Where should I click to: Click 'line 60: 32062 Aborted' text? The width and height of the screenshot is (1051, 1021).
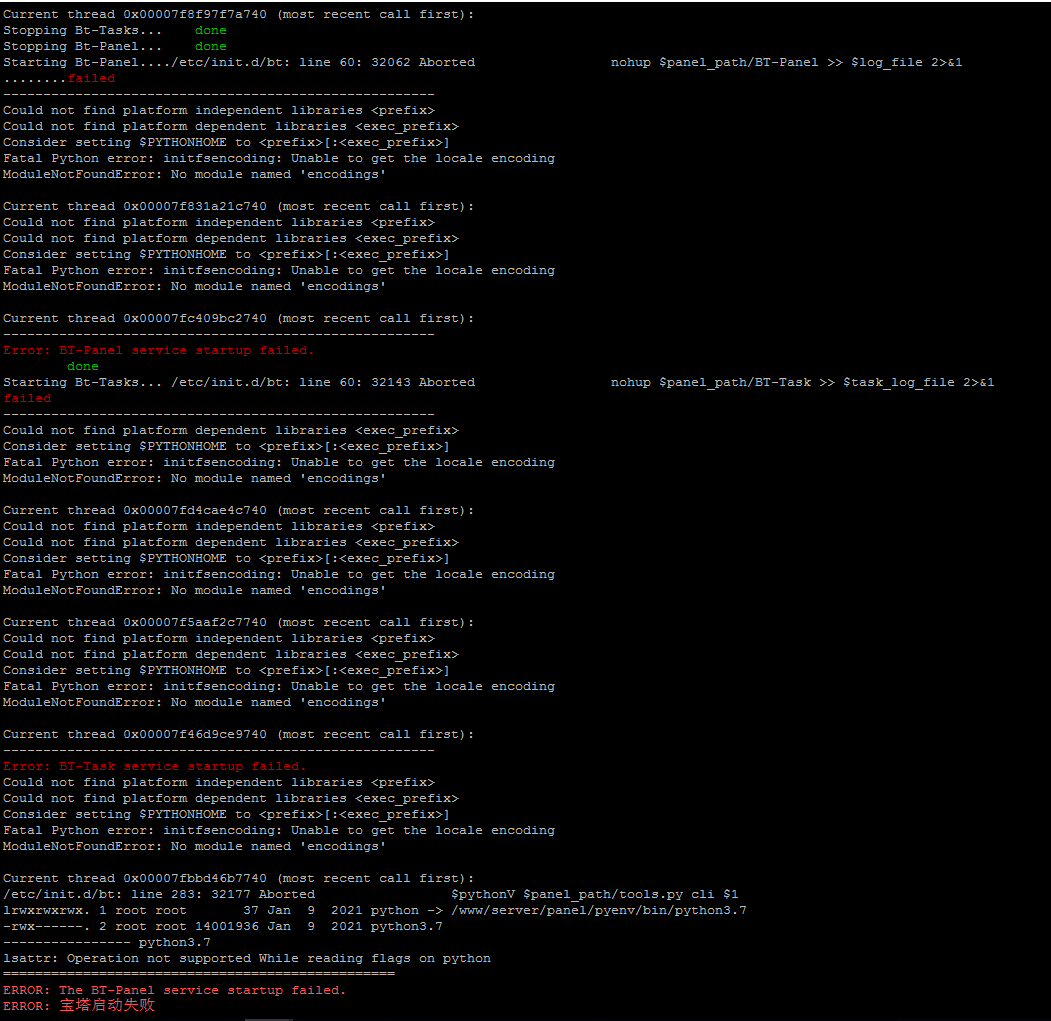387,62
